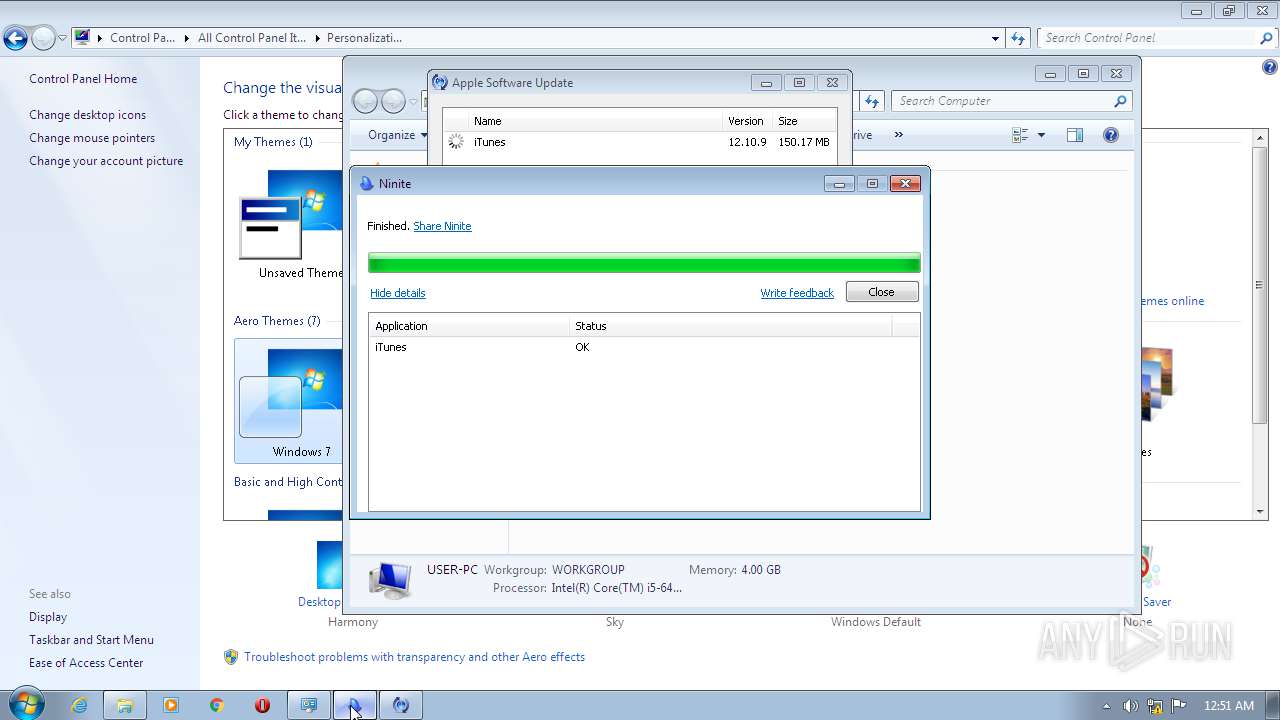
Task: Click Control Panel breadcrumb segment
Action: click(142, 38)
